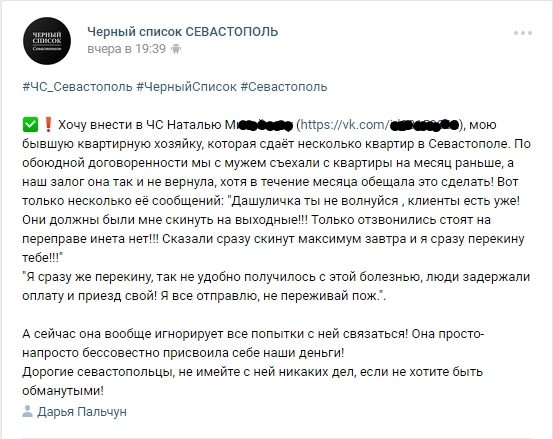553x439 pixels.
Task: Click the final word "обманутыми!"
Action: (63, 391)
